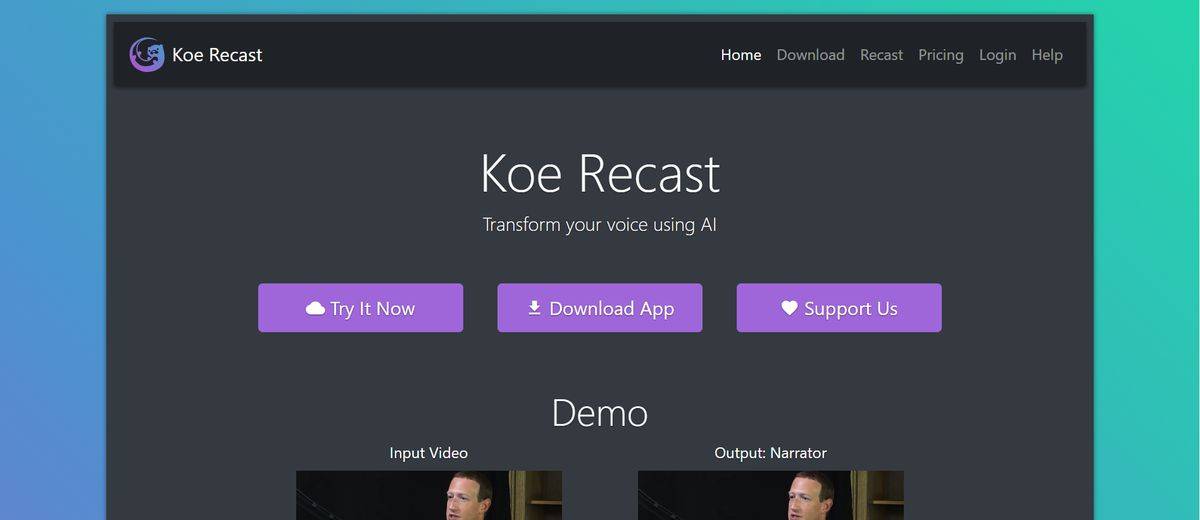This screenshot has height=520, width=1200.
Task: Go to the Home nav item
Action: [x=741, y=55]
